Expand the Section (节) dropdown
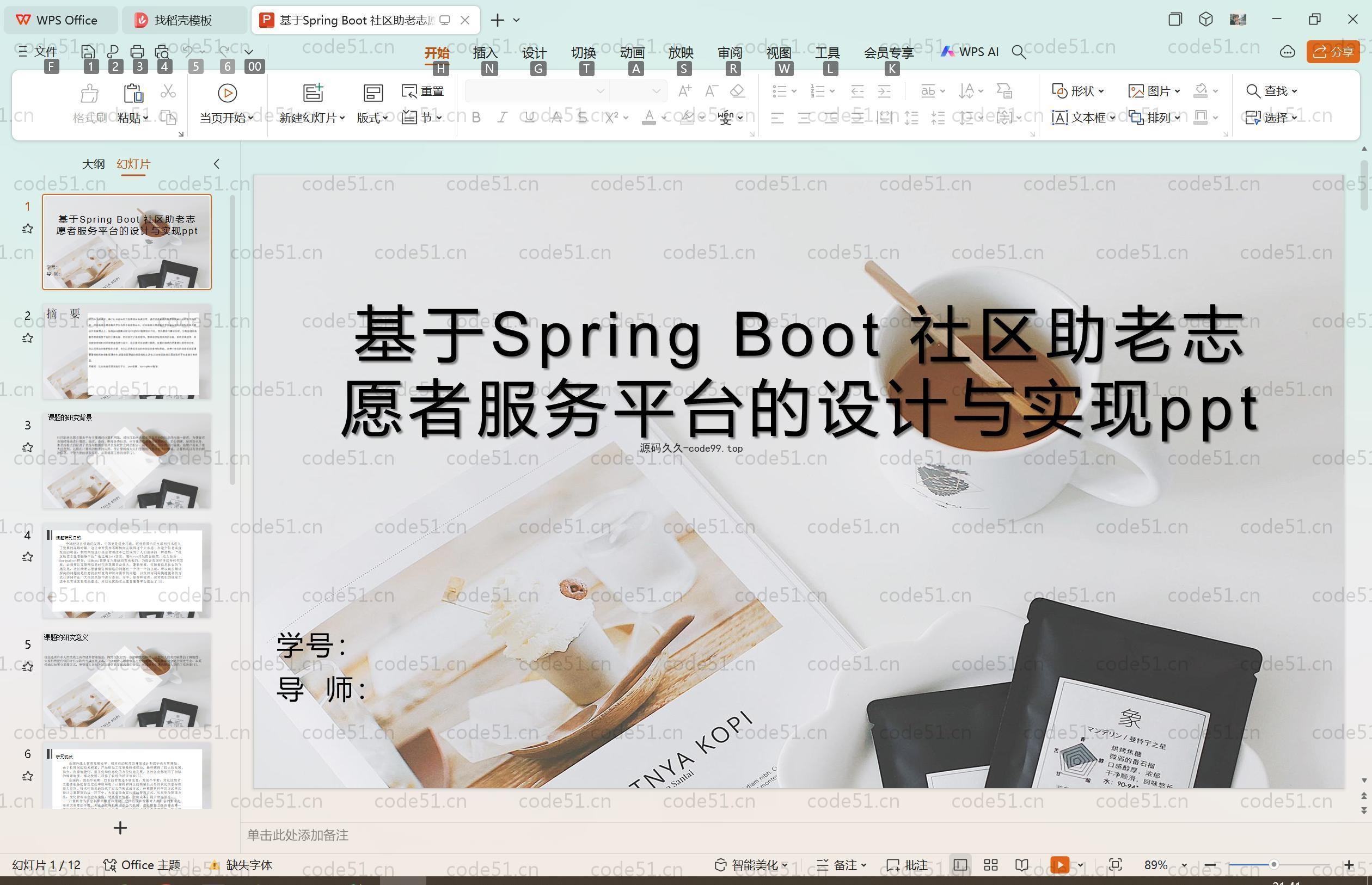 [422, 118]
